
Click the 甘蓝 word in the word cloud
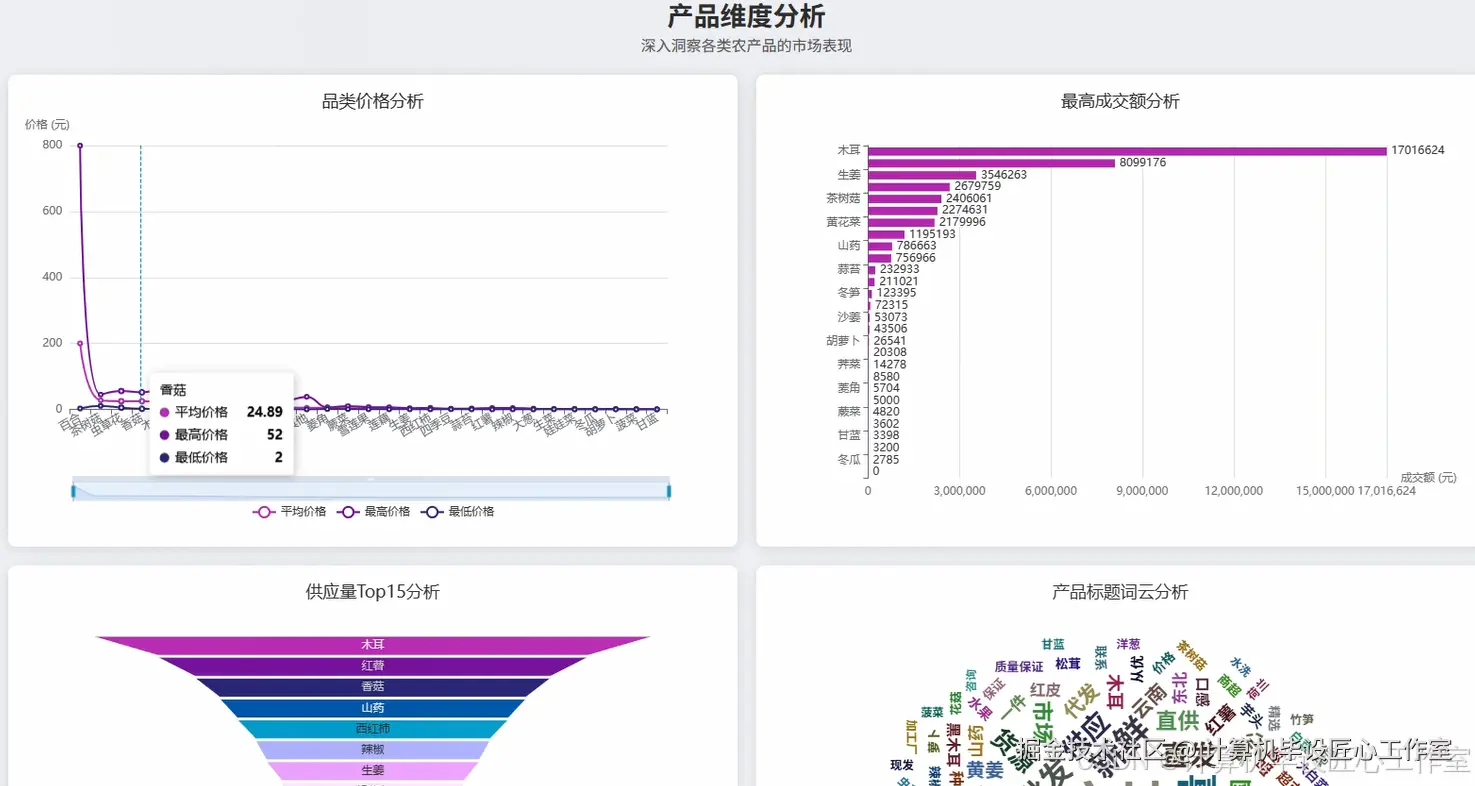click(1053, 644)
